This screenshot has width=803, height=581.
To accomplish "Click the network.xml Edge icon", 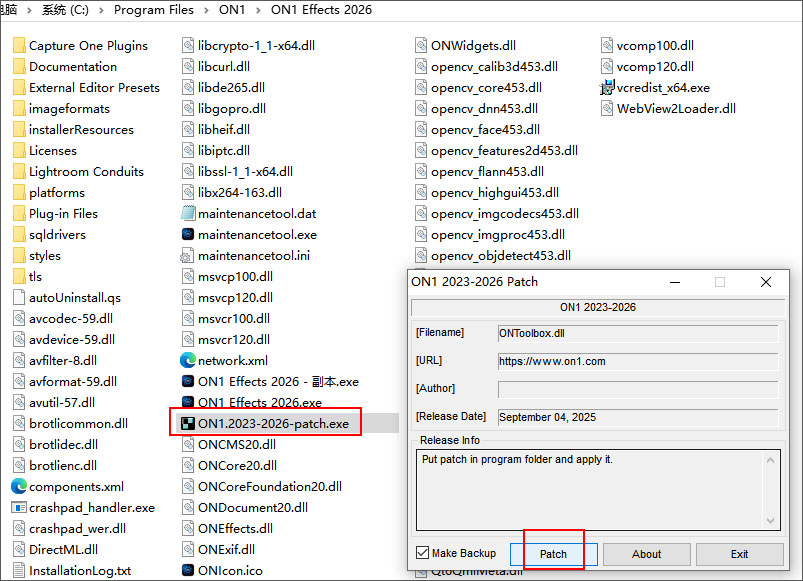I will click(x=188, y=360).
